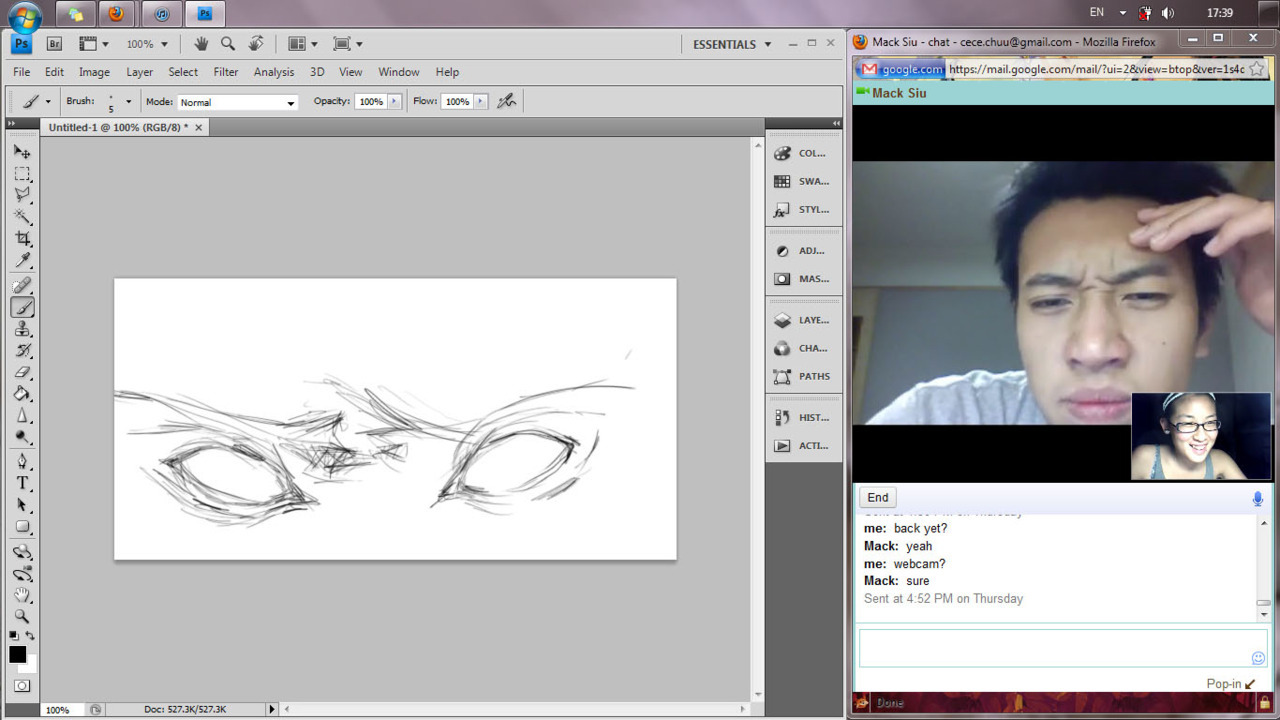Screen dimensions: 1280x720
Task: Open the Swatches panel
Action: (803, 181)
